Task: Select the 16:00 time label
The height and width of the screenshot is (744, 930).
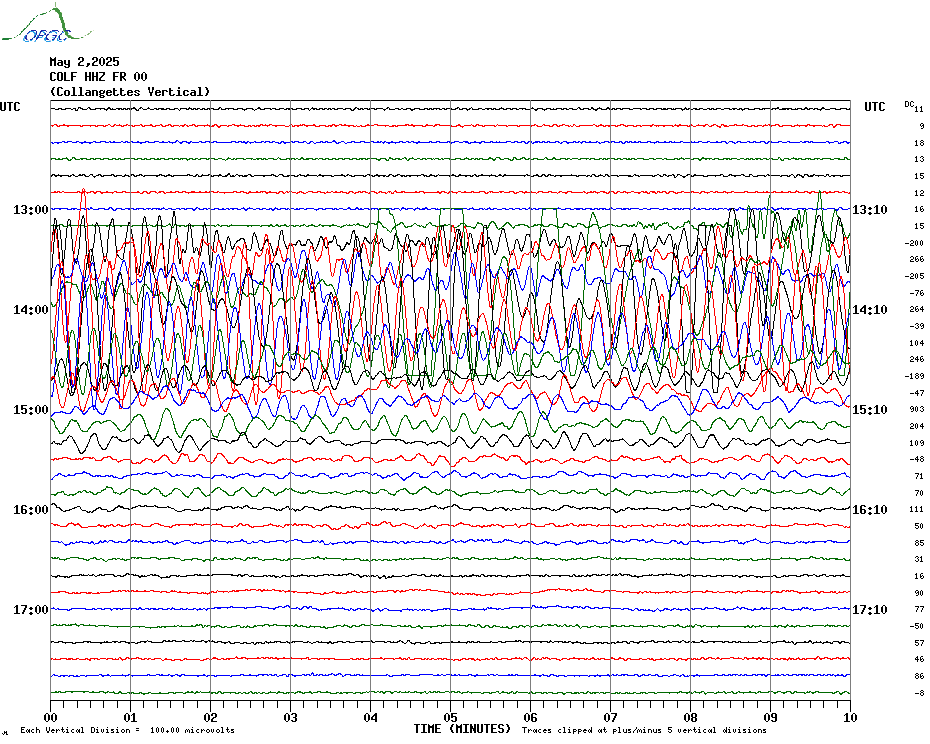Action: point(31,510)
